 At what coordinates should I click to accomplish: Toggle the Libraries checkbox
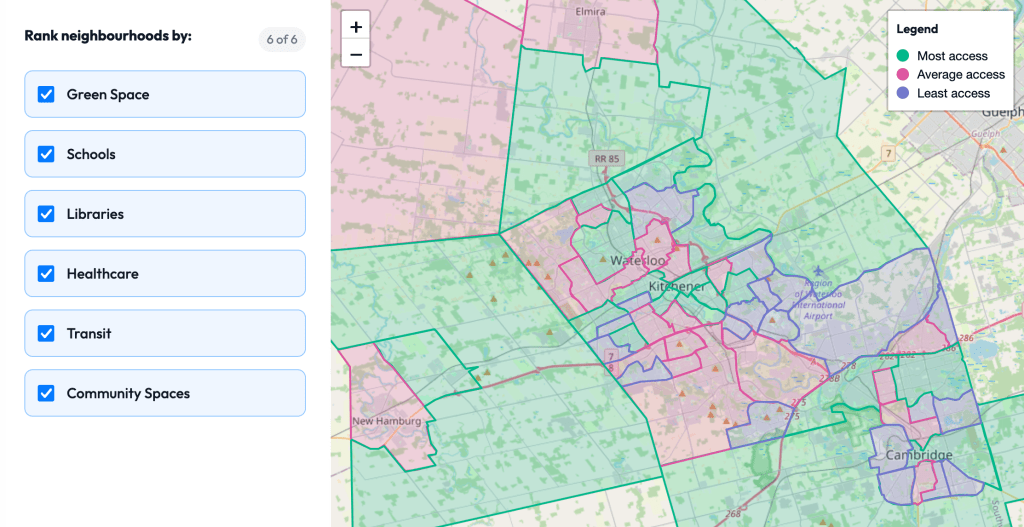click(46, 214)
